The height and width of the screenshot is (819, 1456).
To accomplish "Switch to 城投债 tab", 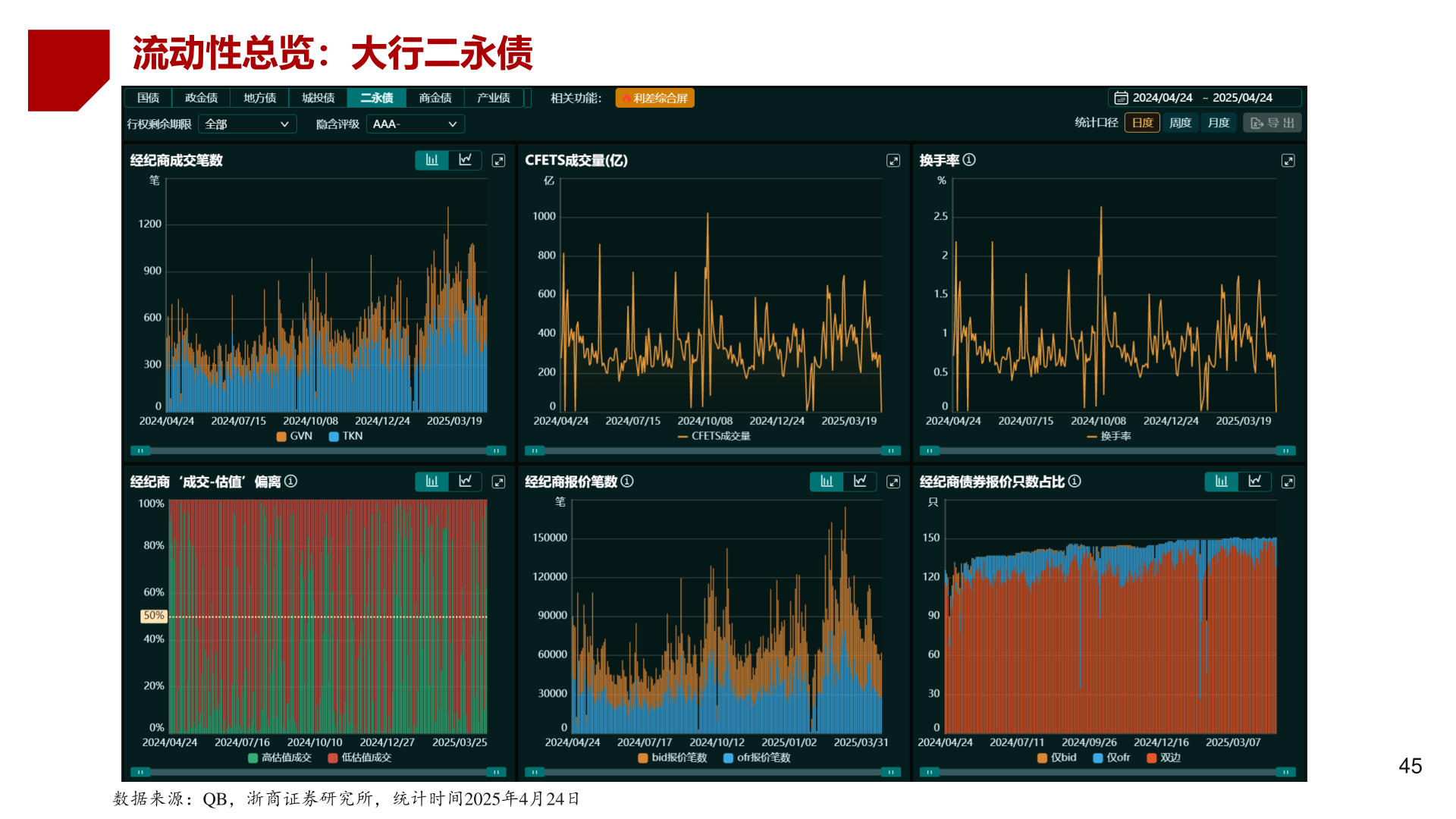I will 318,98.
